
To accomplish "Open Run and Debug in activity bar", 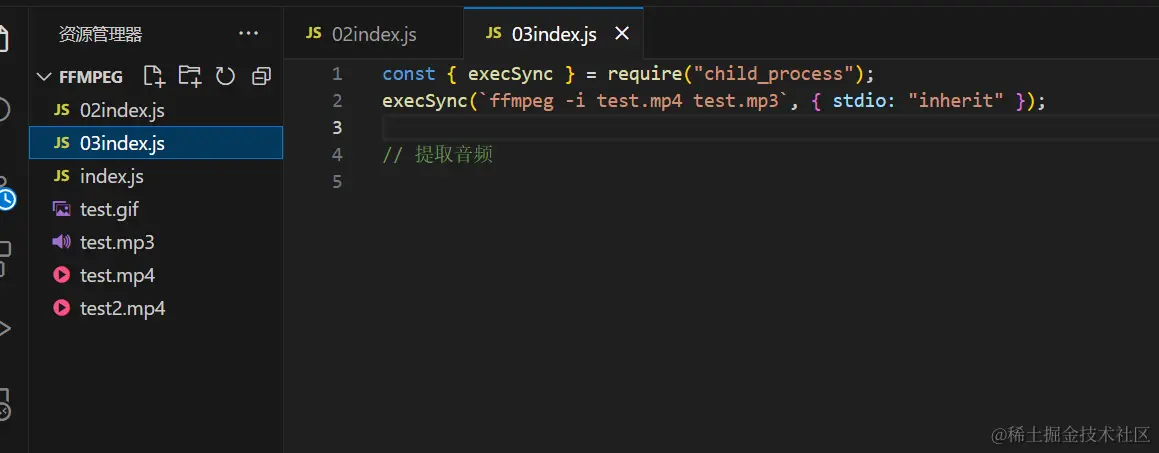I will tap(4, 328).
